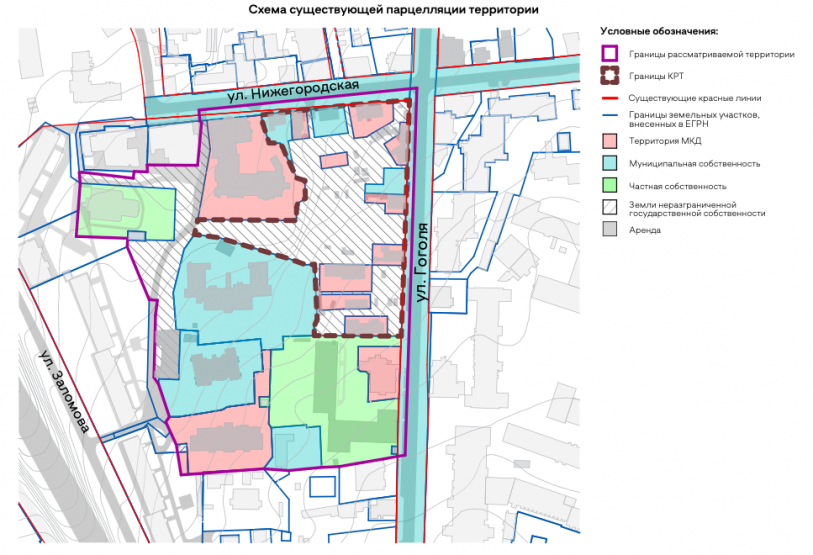The image size is (813, 555).
Task: Click the red existing red lines legend symbol
Action: [x=610, y=98]
